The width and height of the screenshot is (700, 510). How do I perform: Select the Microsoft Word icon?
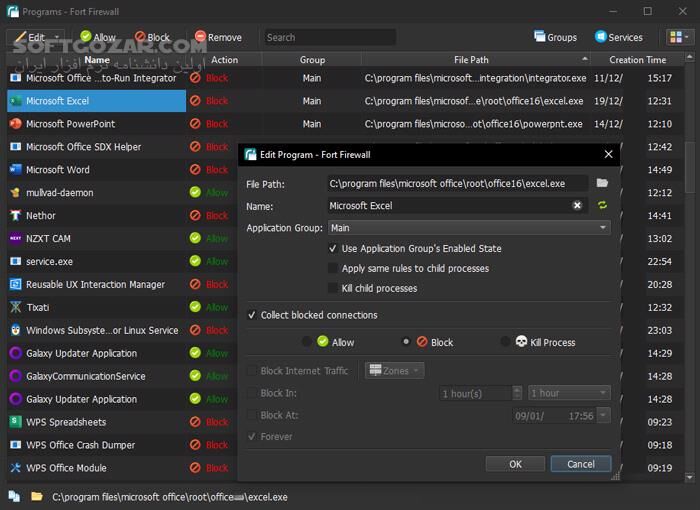(16, 170)
